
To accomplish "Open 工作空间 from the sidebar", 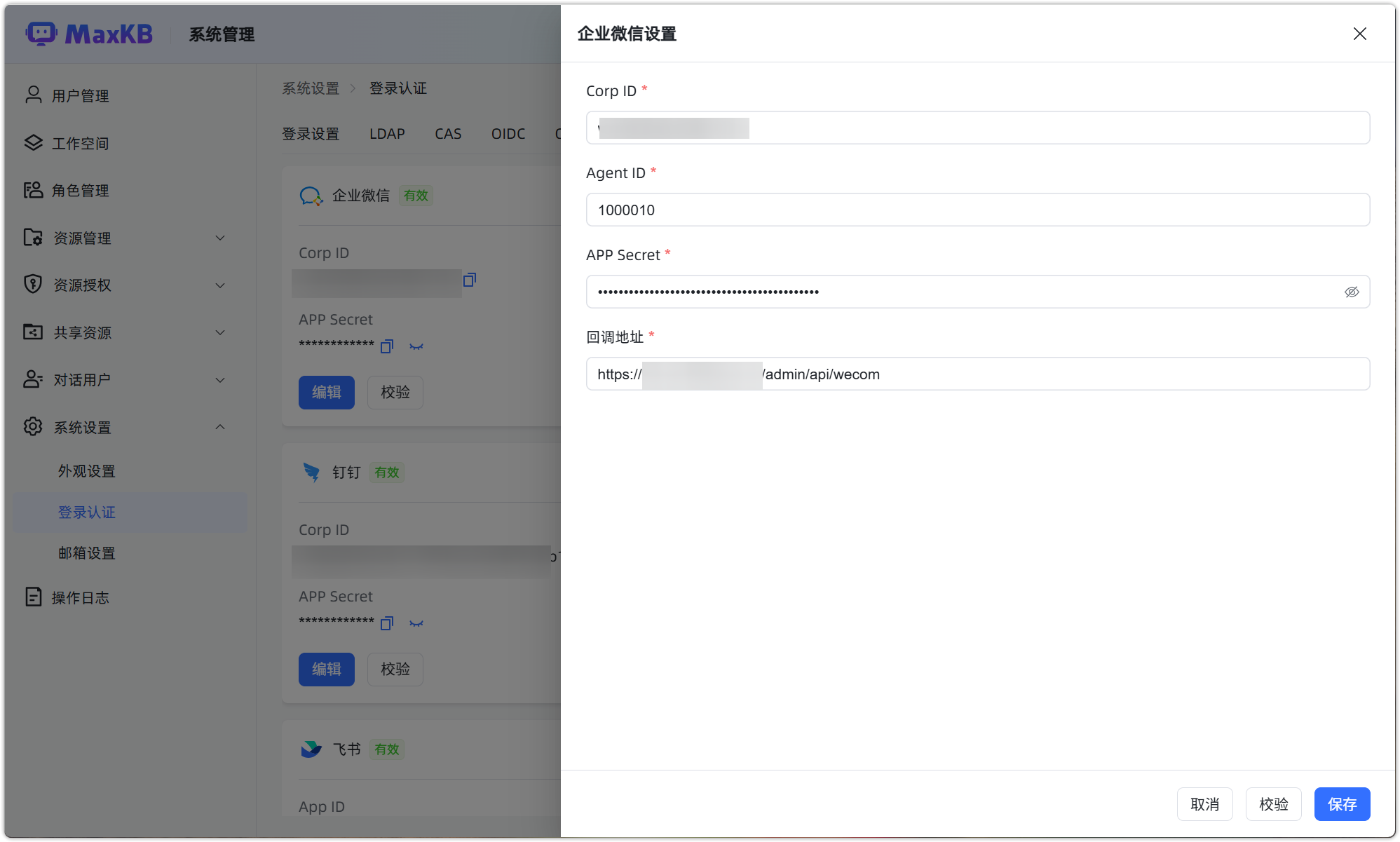I will 81,142.
